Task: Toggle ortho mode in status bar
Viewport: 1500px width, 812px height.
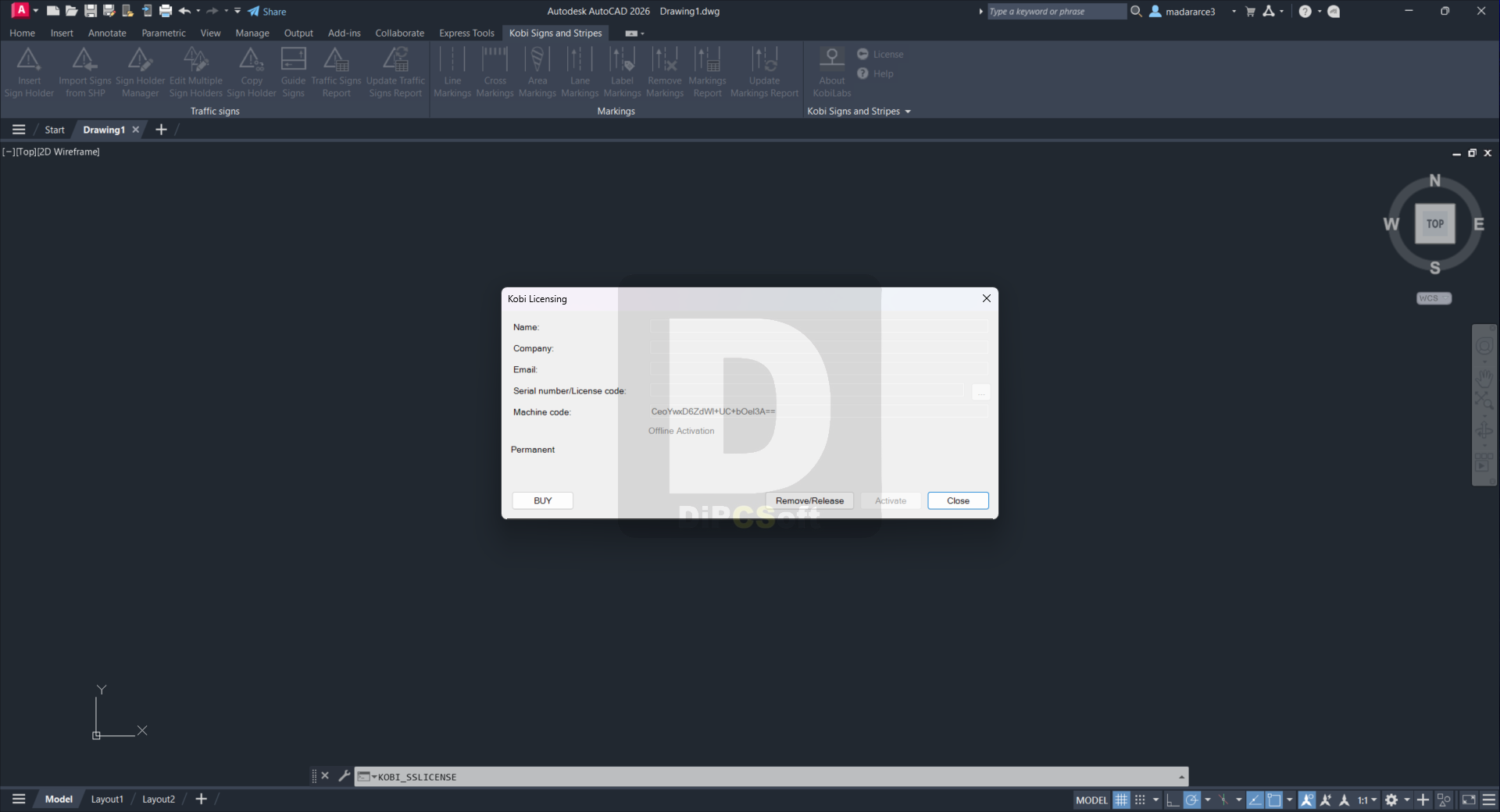Action: 1173,800
